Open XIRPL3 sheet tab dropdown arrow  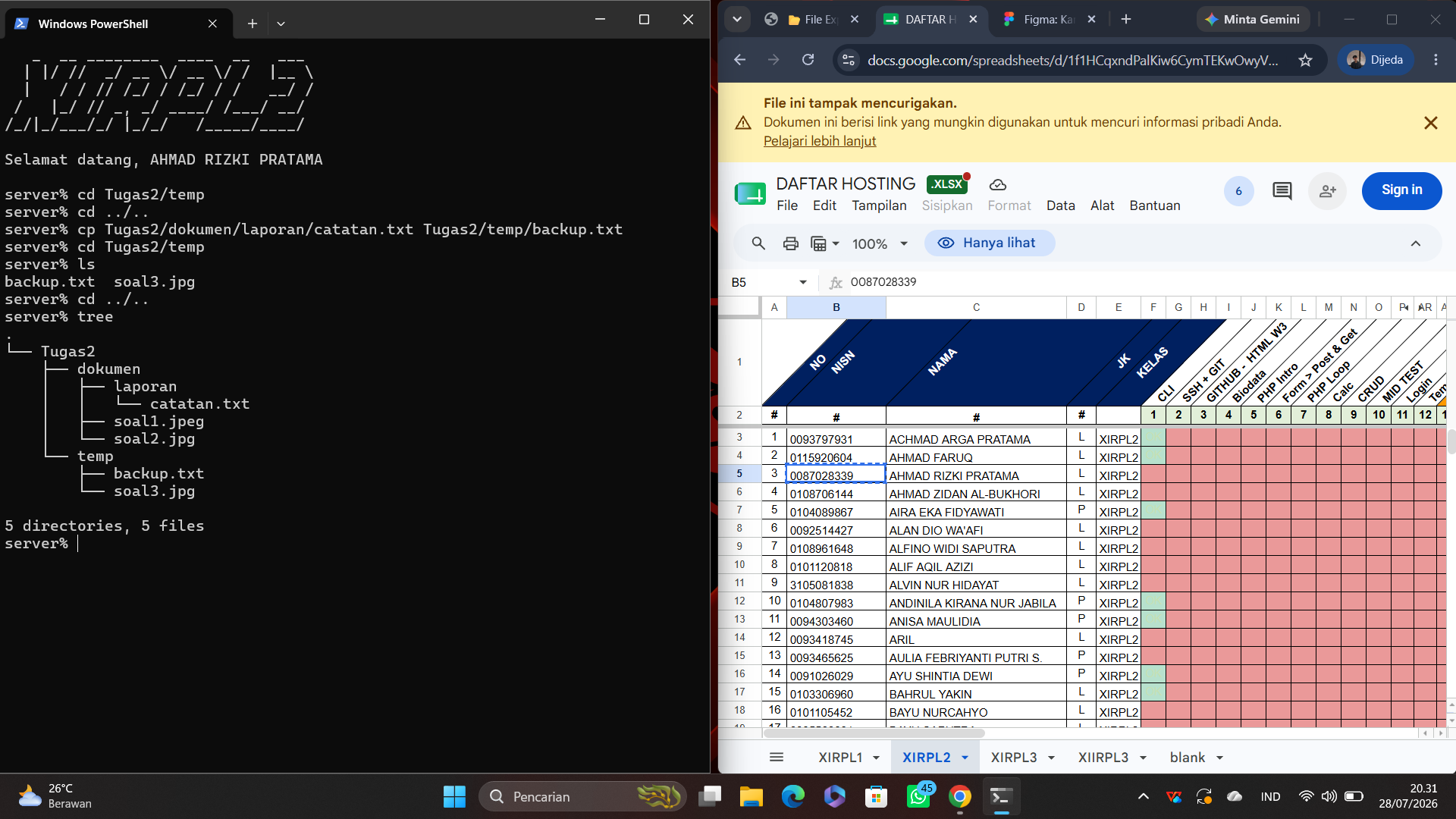click(1052, 758)
